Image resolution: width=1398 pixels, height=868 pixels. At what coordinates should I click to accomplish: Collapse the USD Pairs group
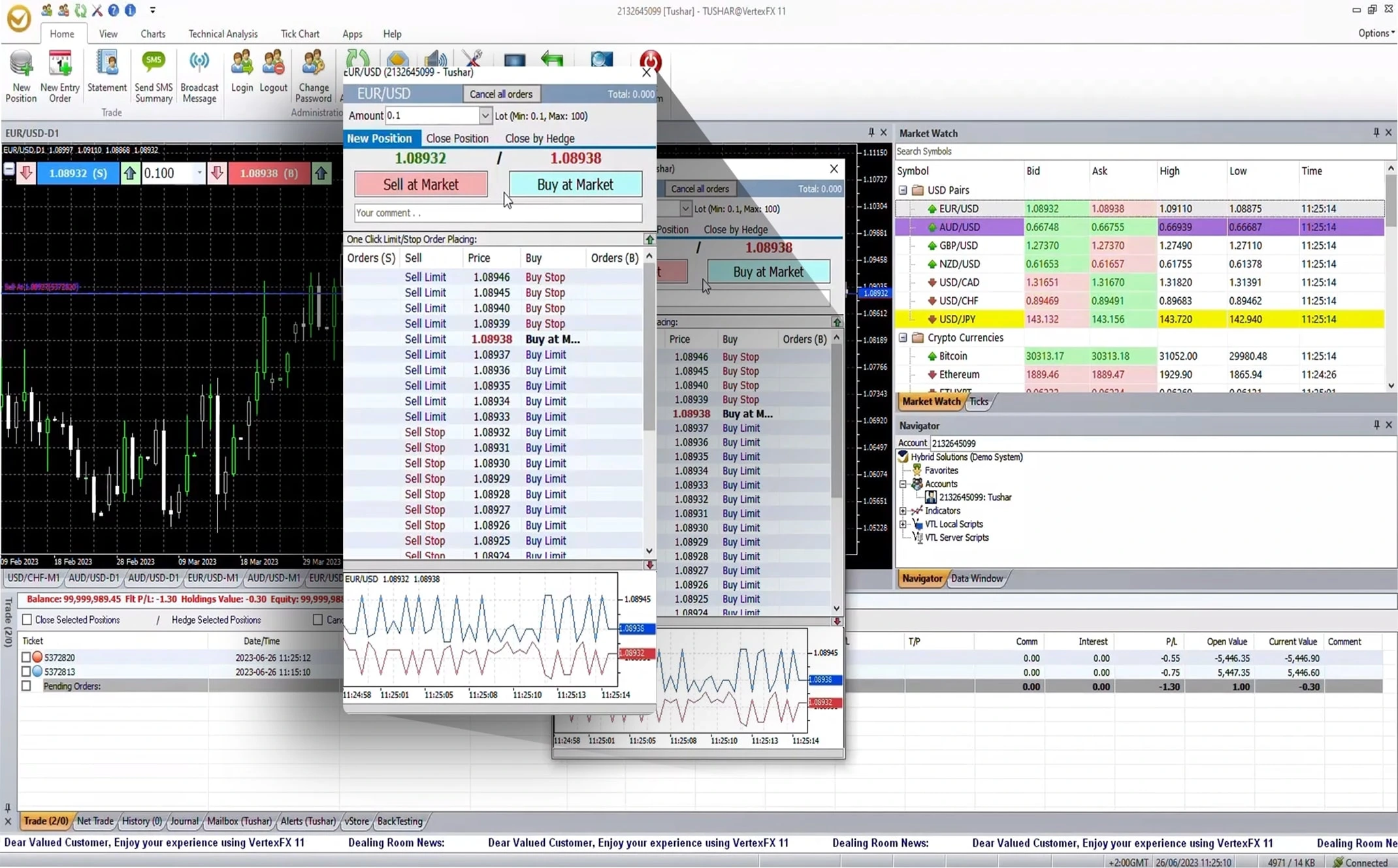click(903, 190)
